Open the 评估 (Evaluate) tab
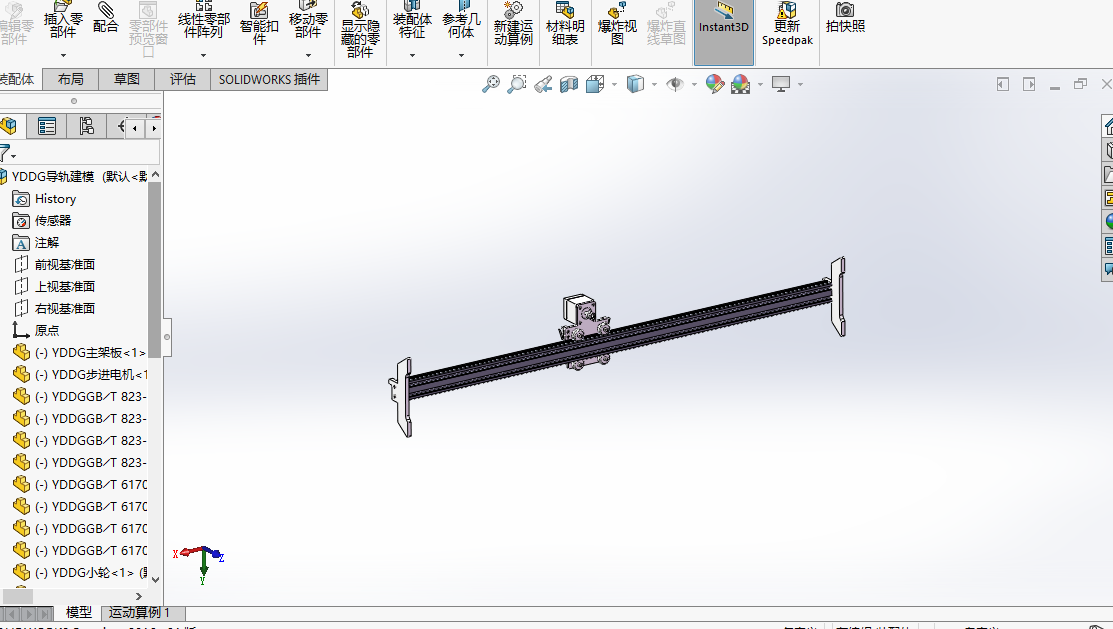 [182, 80]
